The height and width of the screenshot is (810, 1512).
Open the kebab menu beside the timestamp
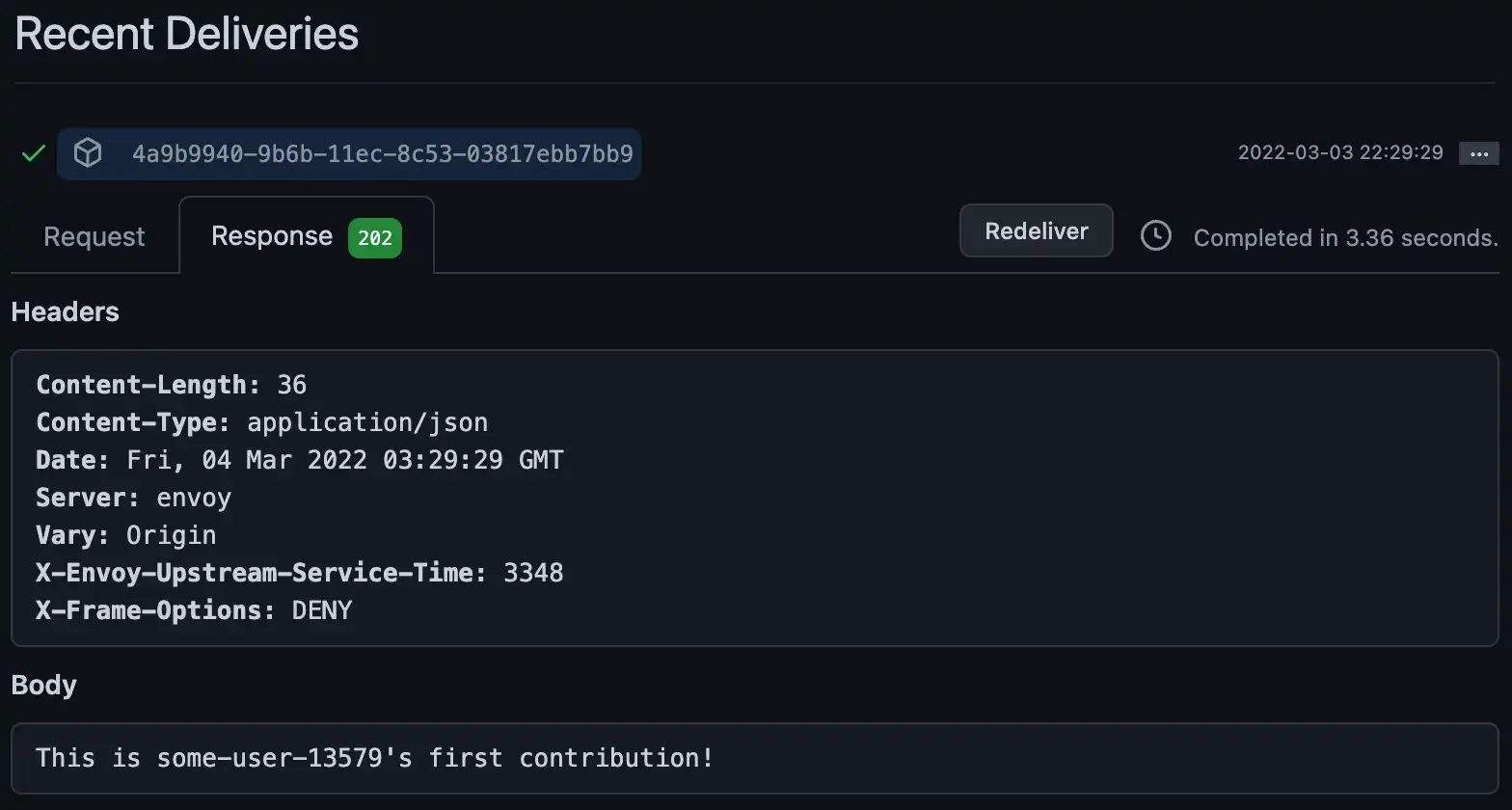point(1478,152)
